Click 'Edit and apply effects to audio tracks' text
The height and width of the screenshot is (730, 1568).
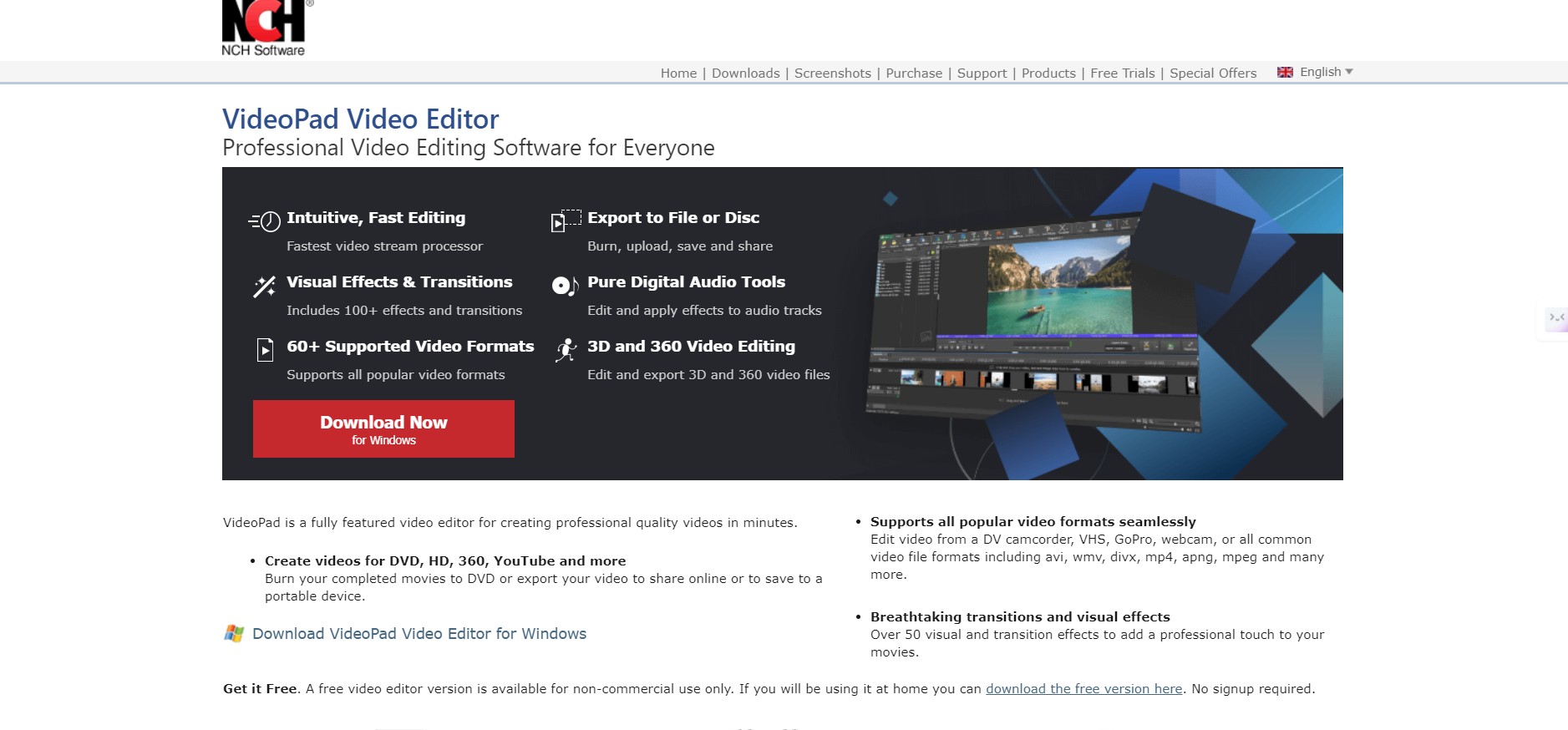tap(704, 311)
